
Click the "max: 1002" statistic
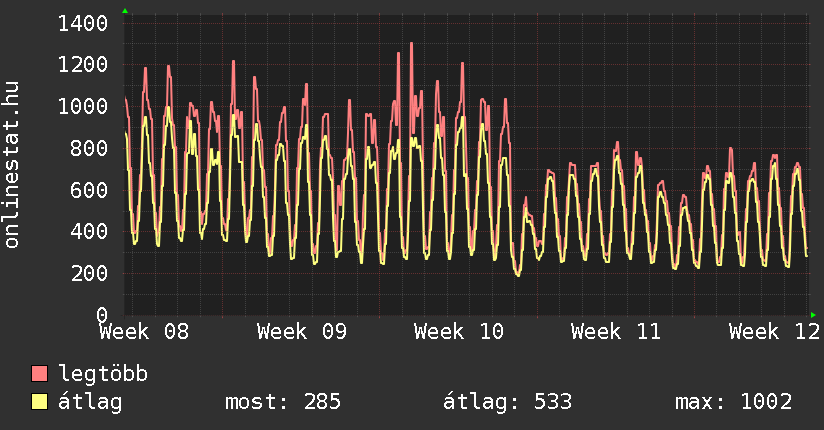tap(734, 403)
